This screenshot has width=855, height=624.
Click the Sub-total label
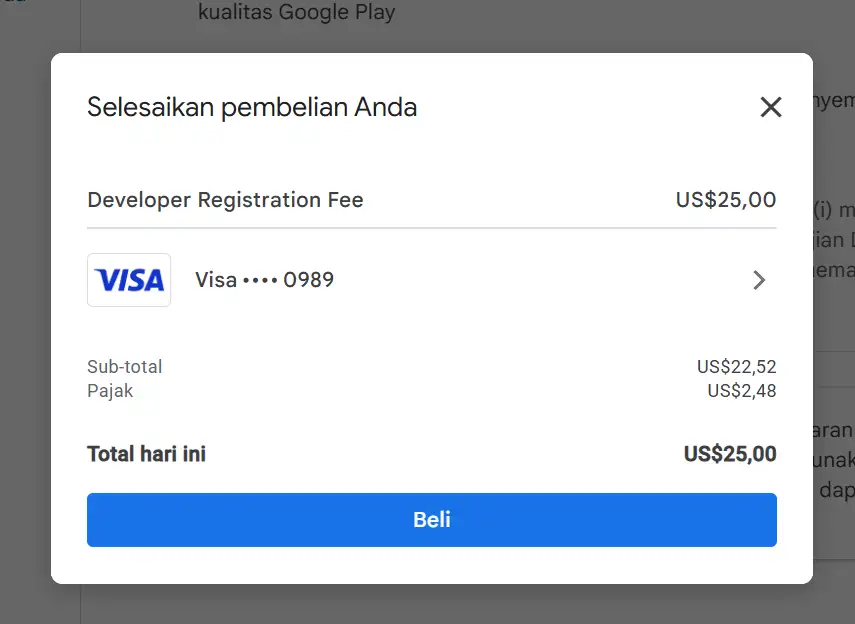[x=124, y=367]
